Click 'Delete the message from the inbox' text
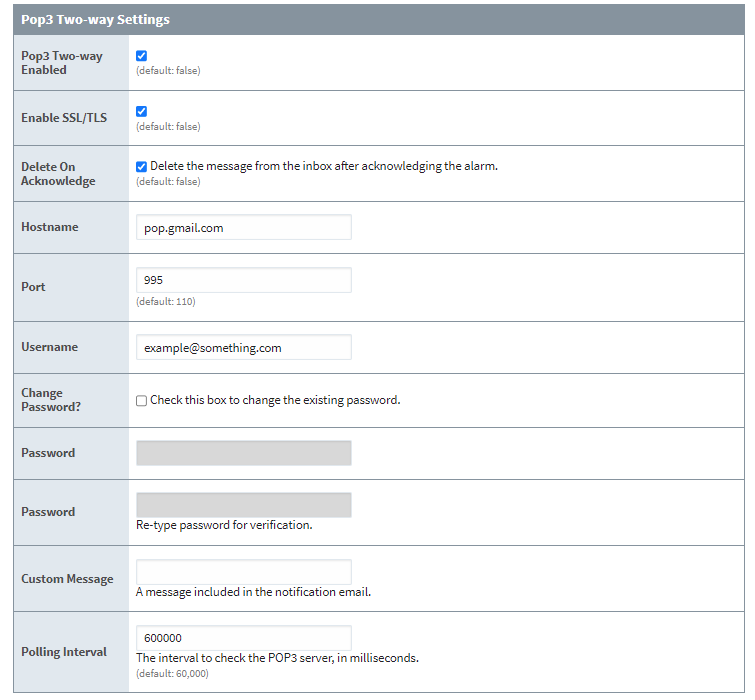Image resolution: width=755 pixels, height=700 pixels. pos(241,166)
